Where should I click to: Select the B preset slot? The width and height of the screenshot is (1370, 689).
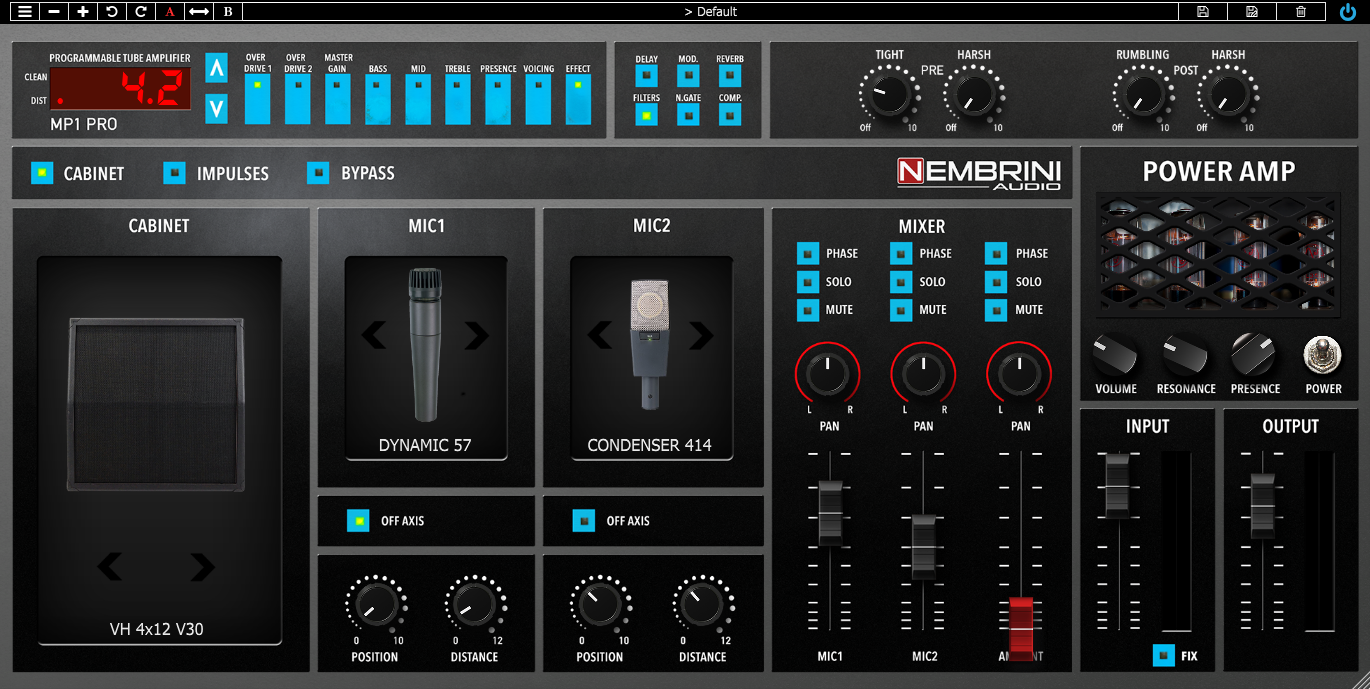pyautogui.click(x=226, y=11)
